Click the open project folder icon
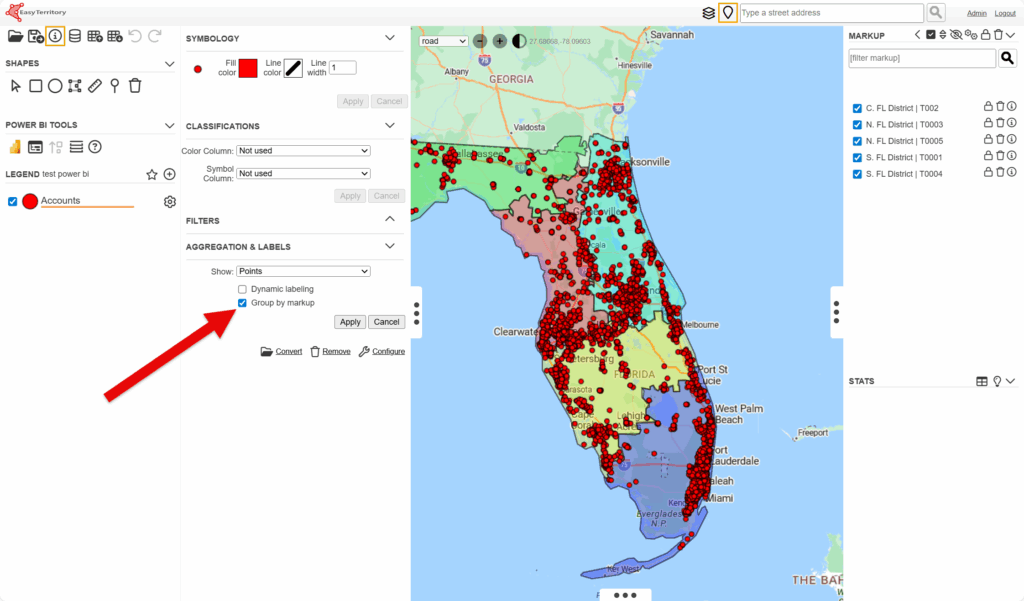The image size is (1024, 601). point(15,36)
